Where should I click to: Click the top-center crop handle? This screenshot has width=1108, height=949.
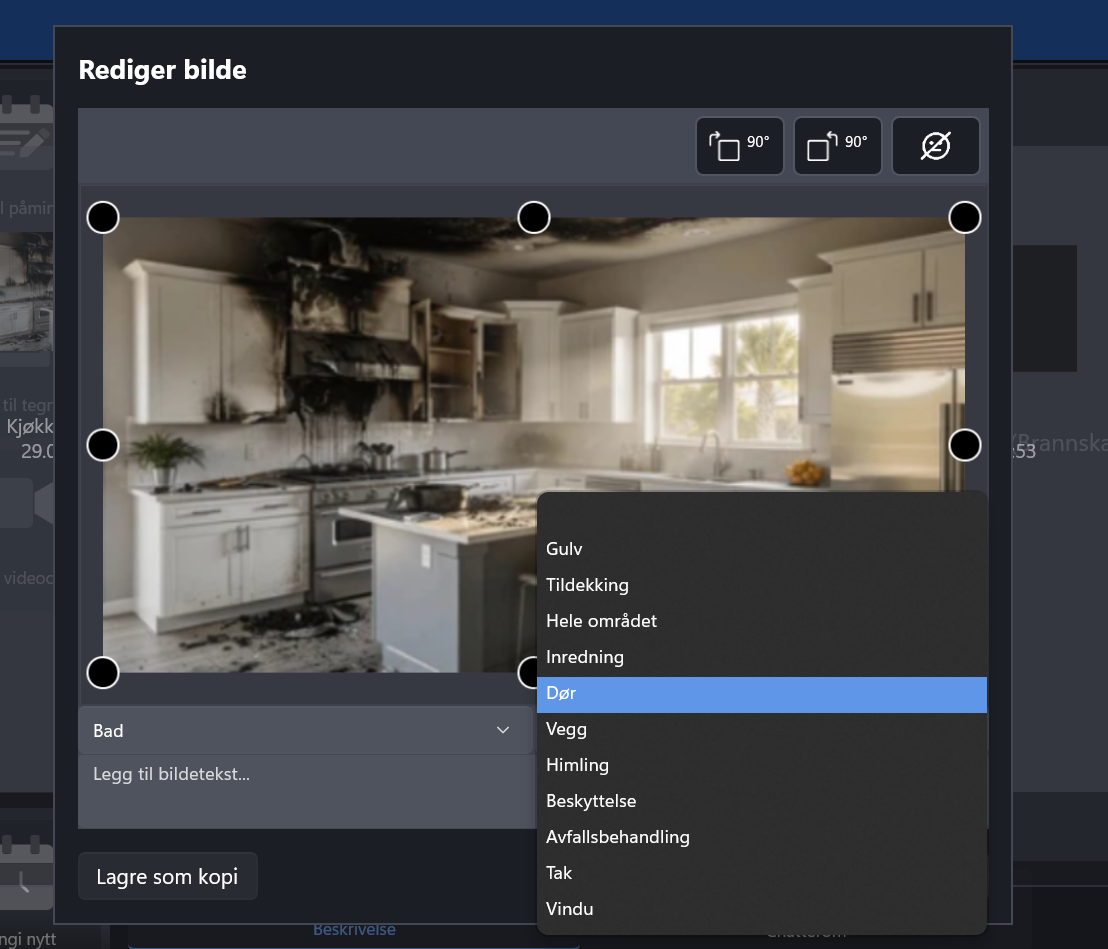[x=534, y=217]
